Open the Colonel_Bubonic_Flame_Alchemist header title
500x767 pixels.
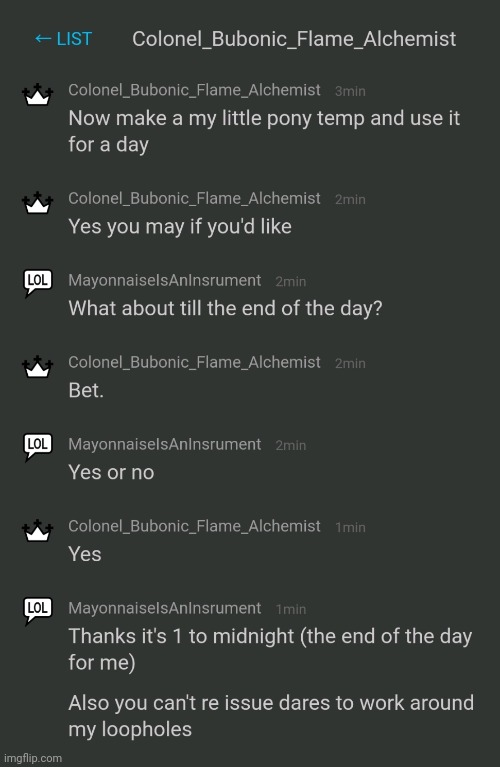coord(294,39)
